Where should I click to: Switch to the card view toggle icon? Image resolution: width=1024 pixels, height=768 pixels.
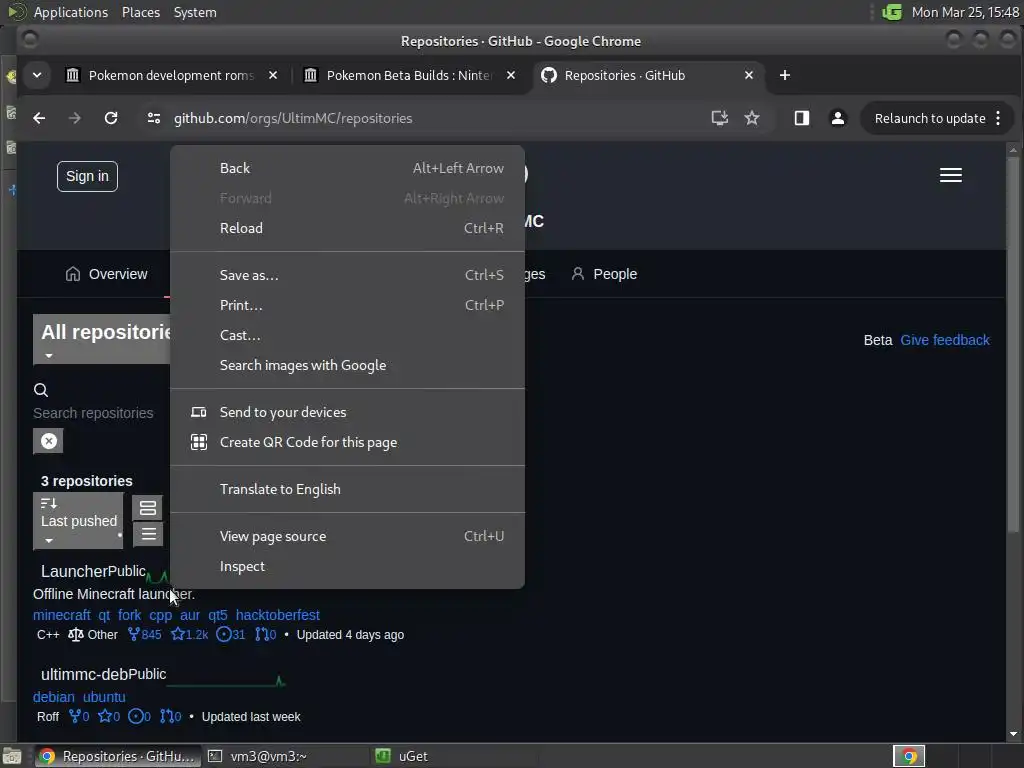(x=148, y=508)
